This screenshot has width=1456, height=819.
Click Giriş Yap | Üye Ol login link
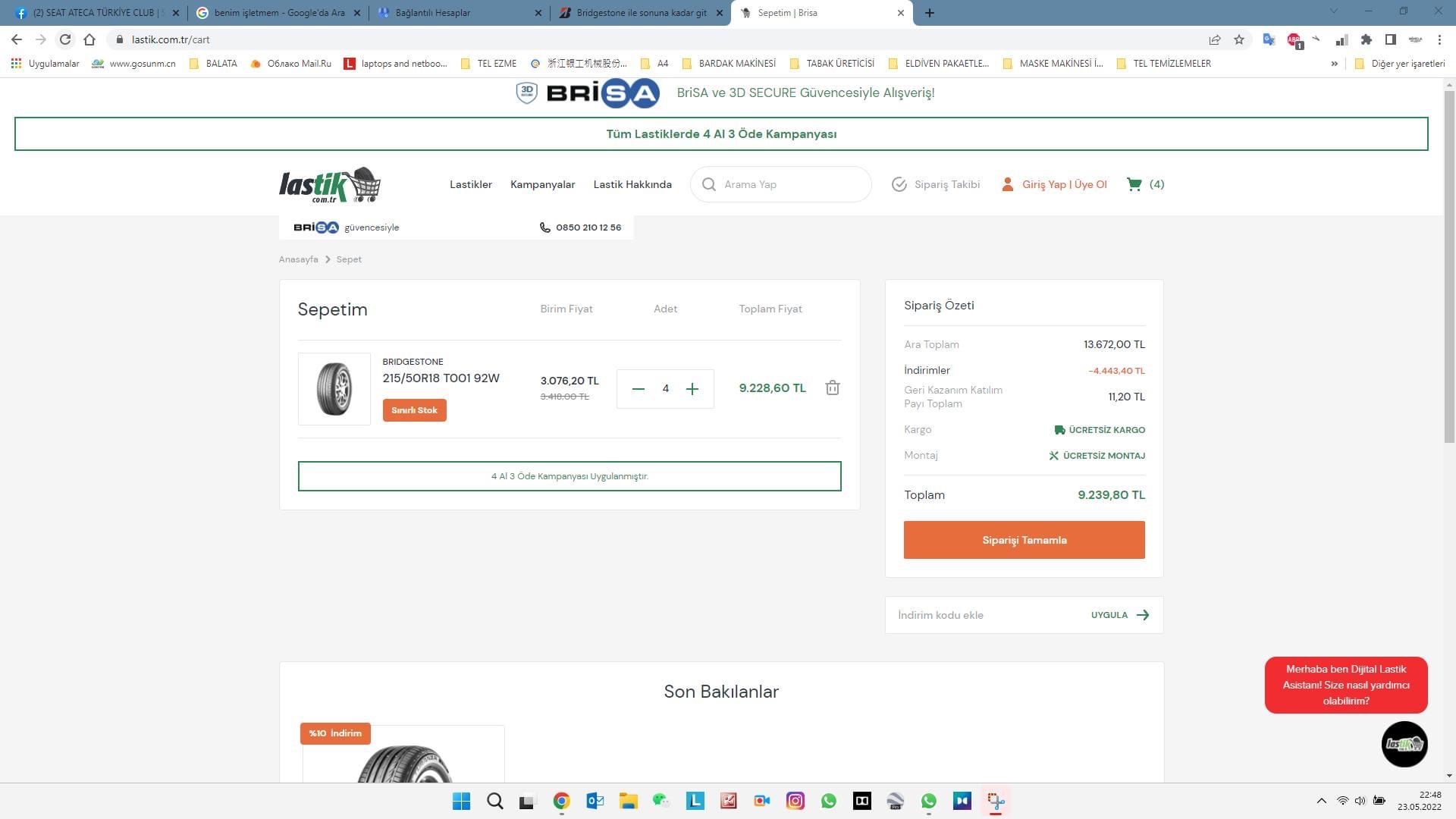(1054, 184)
